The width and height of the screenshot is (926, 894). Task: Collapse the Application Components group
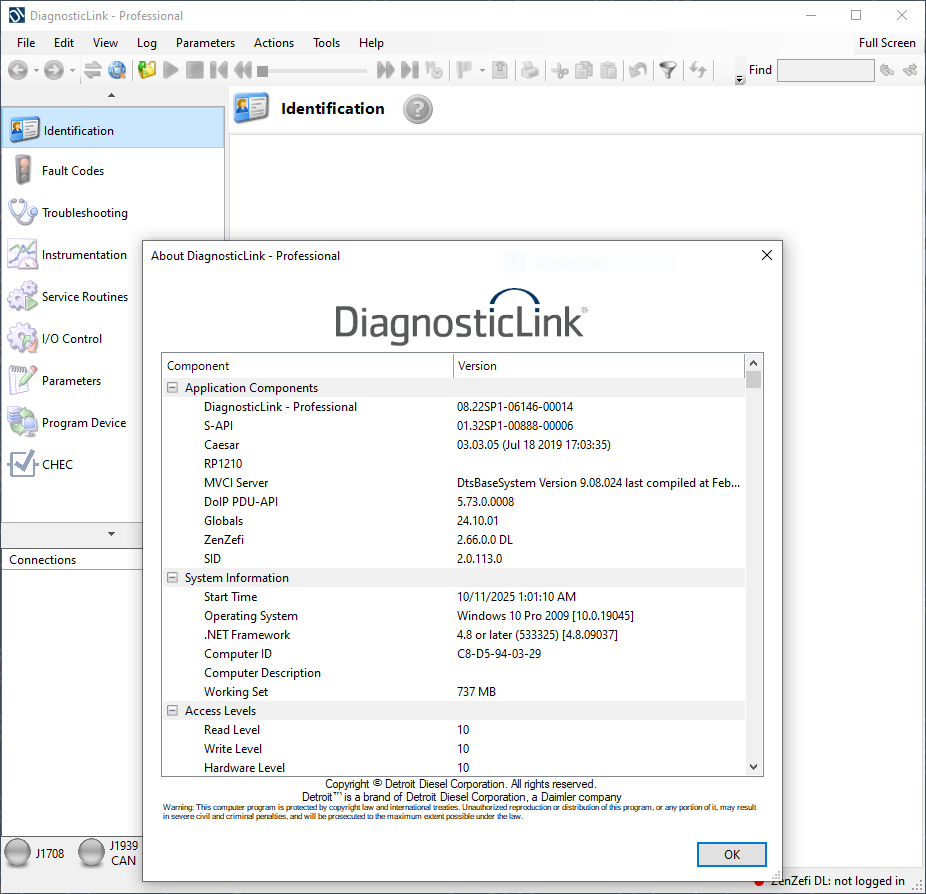(x=173, y=388)
